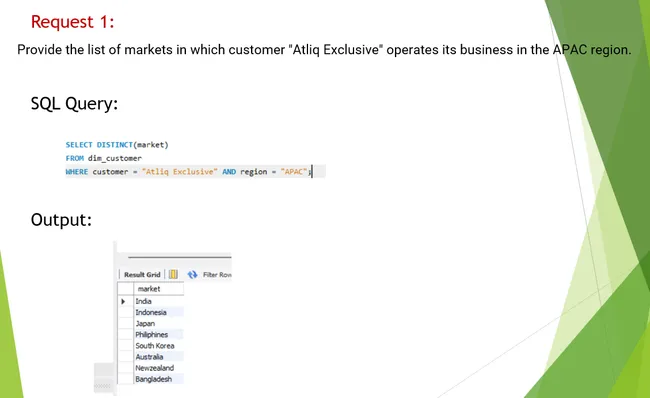Select the Indonesia row
Image resolution: width=650 pixels, height=398 pixels.
point(159,312)
